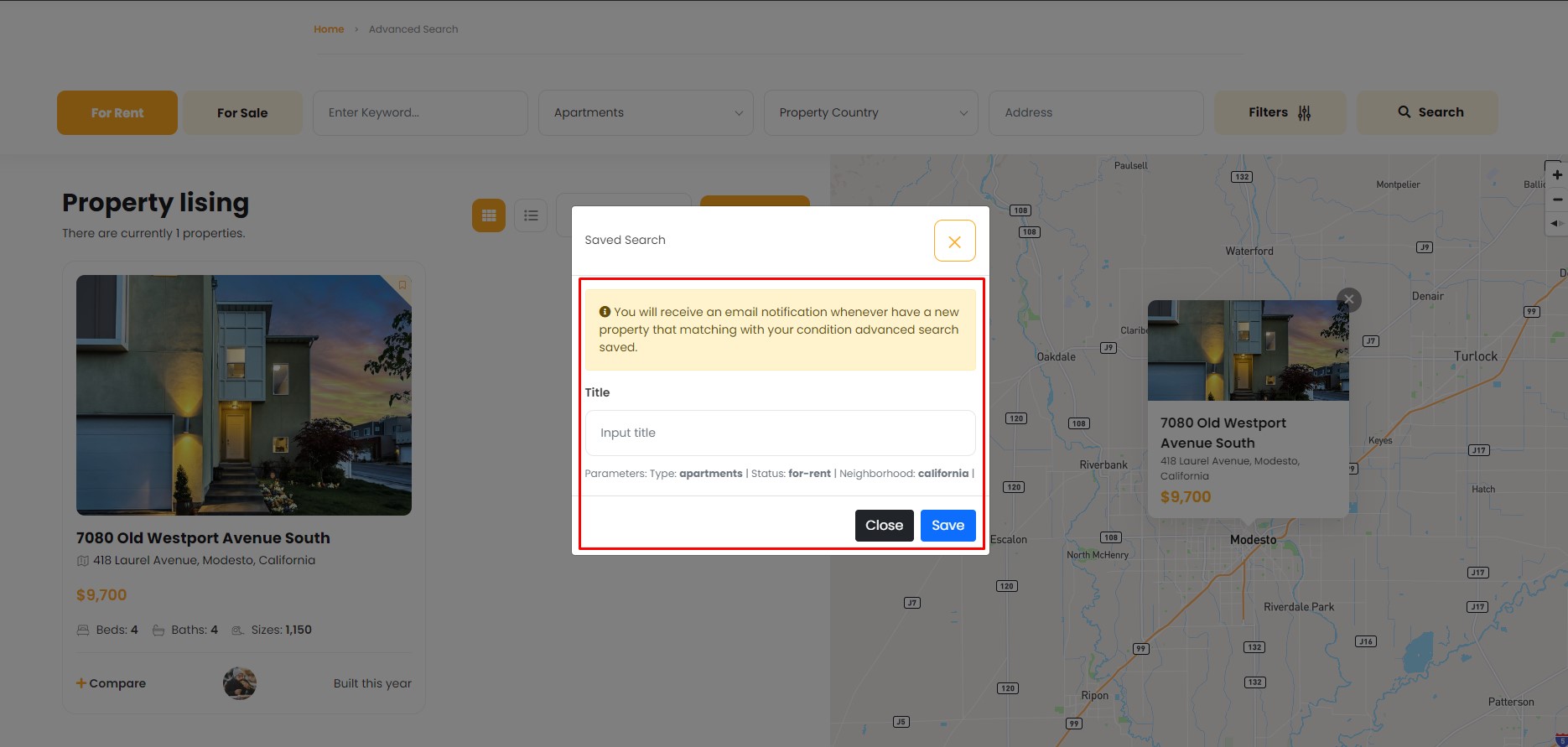Screen dimensions: 1568x747
Task: Click the Search button
Action: [1427, 112]
